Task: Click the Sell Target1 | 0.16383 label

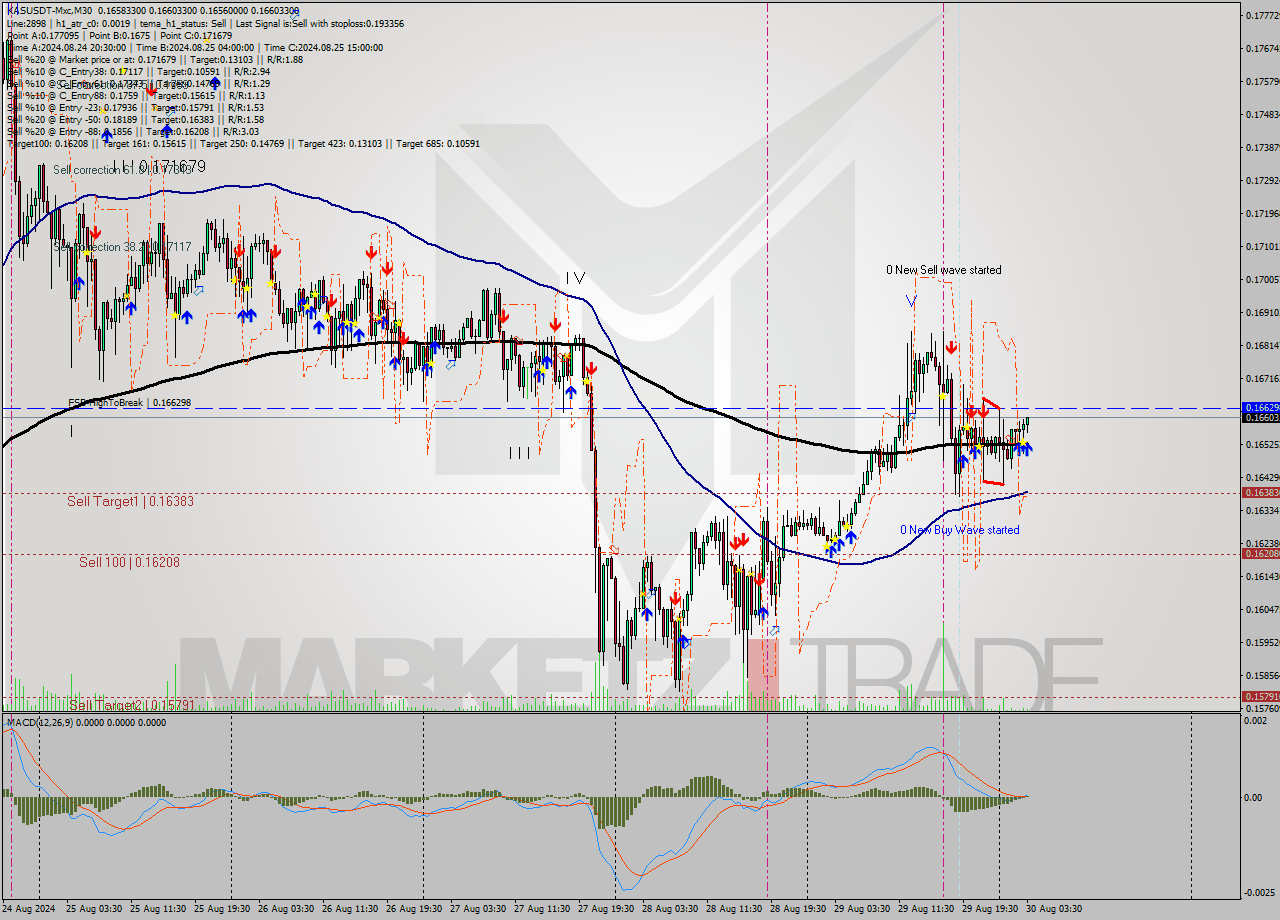Action: (x=130, y=501)
